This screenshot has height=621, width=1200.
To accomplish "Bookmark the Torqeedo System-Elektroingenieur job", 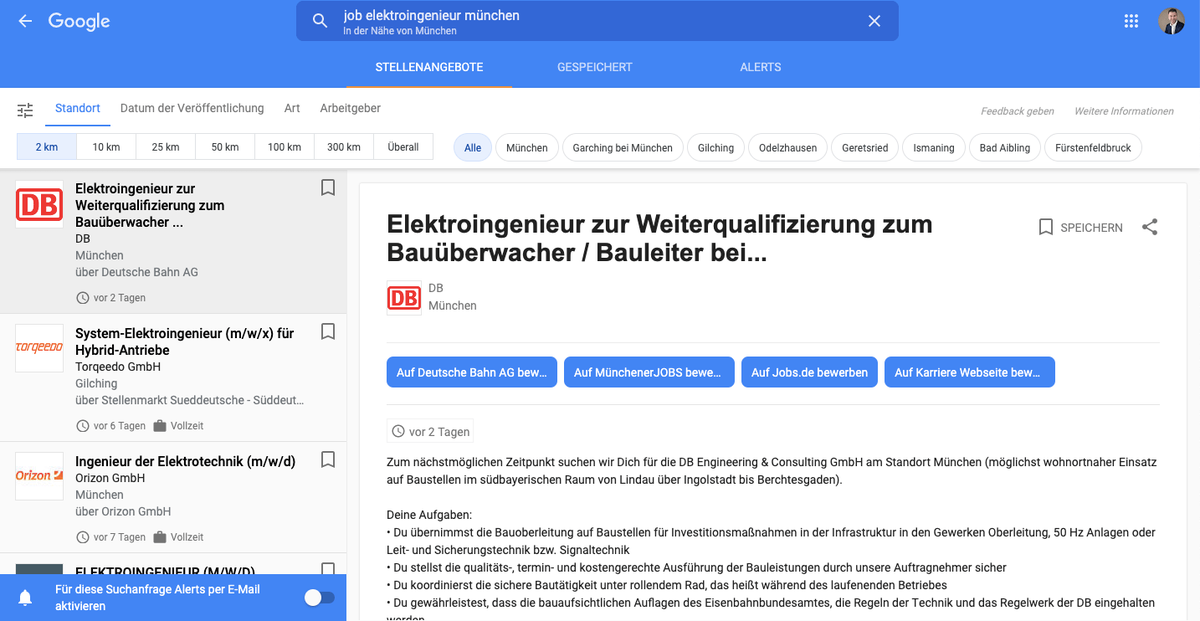I will 327,331.
